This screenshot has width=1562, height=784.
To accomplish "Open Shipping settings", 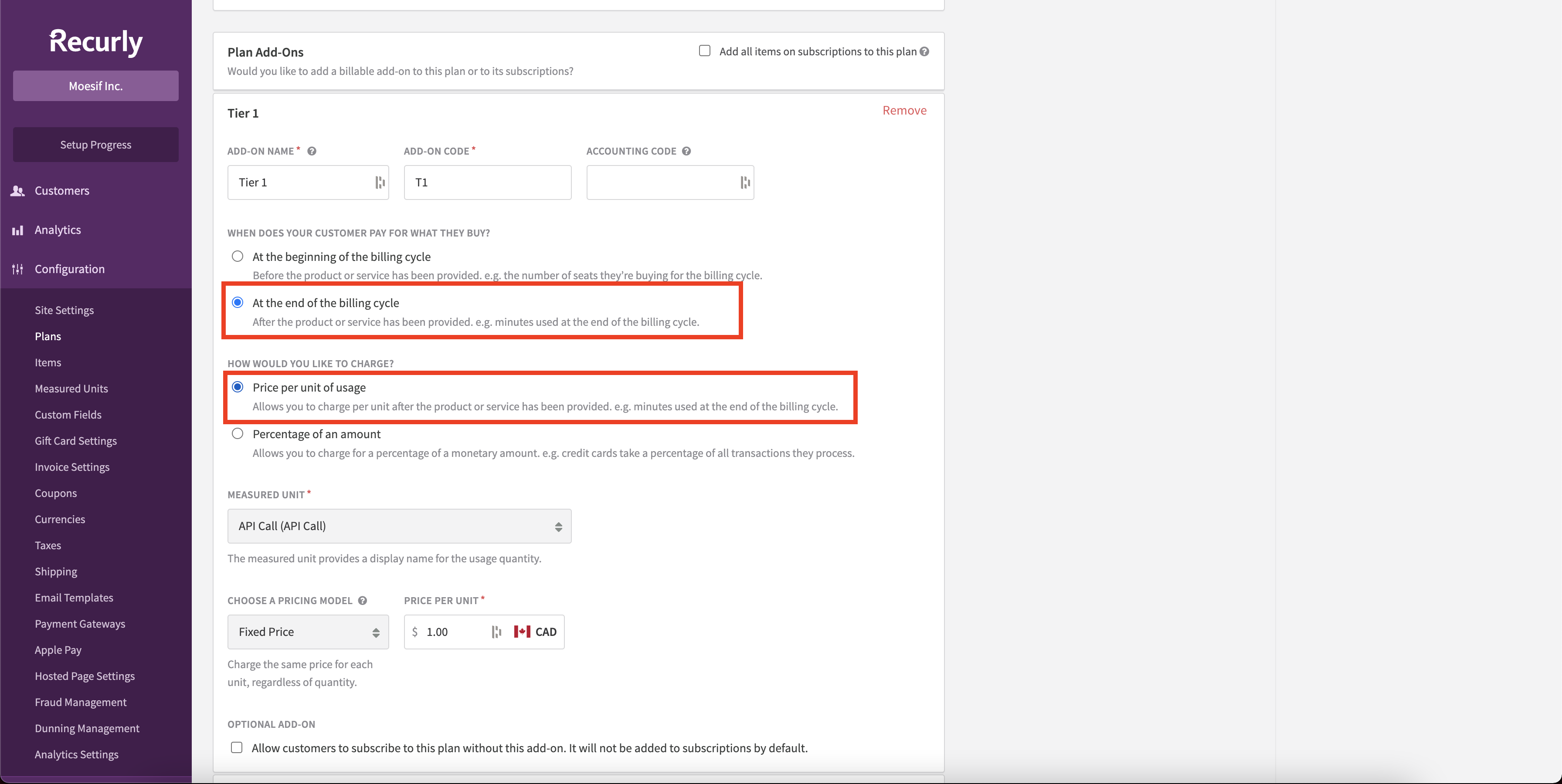I will pos(56,571).
